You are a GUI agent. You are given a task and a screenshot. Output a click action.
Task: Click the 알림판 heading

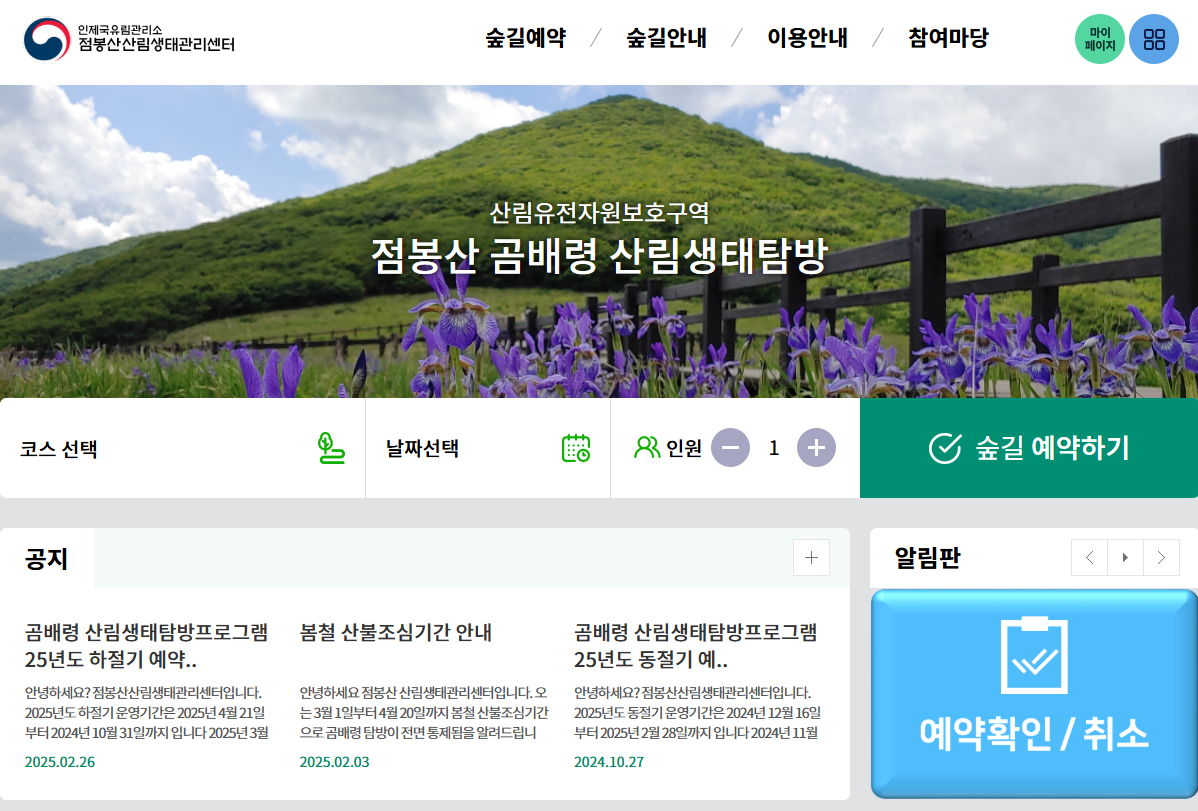coord(928,558)
